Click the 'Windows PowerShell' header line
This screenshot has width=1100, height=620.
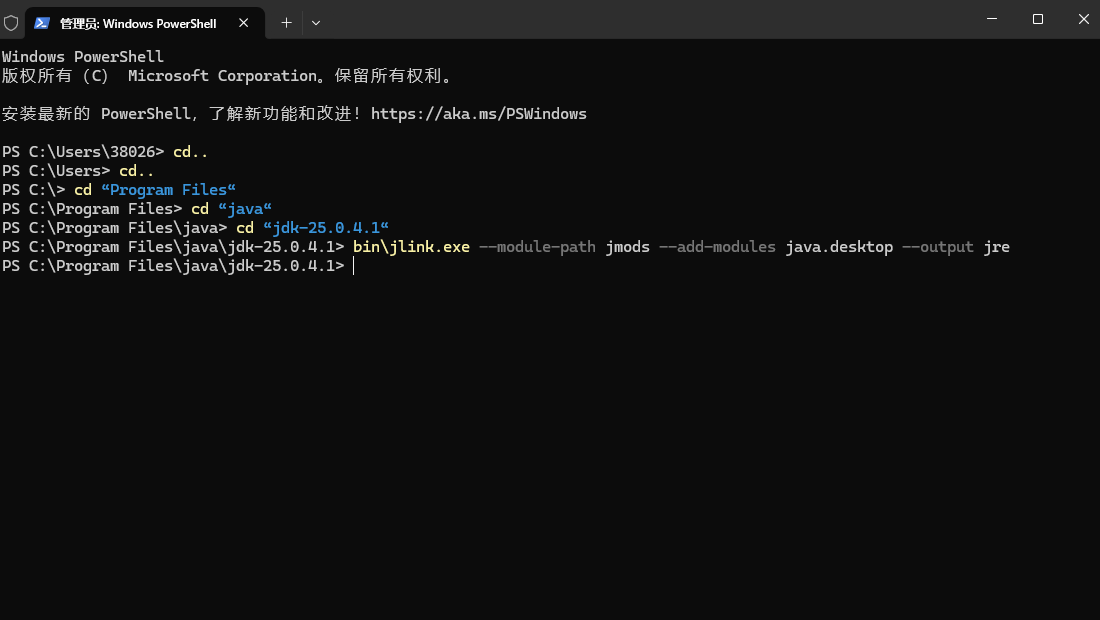pyautogui.click(x=83, y=57)
